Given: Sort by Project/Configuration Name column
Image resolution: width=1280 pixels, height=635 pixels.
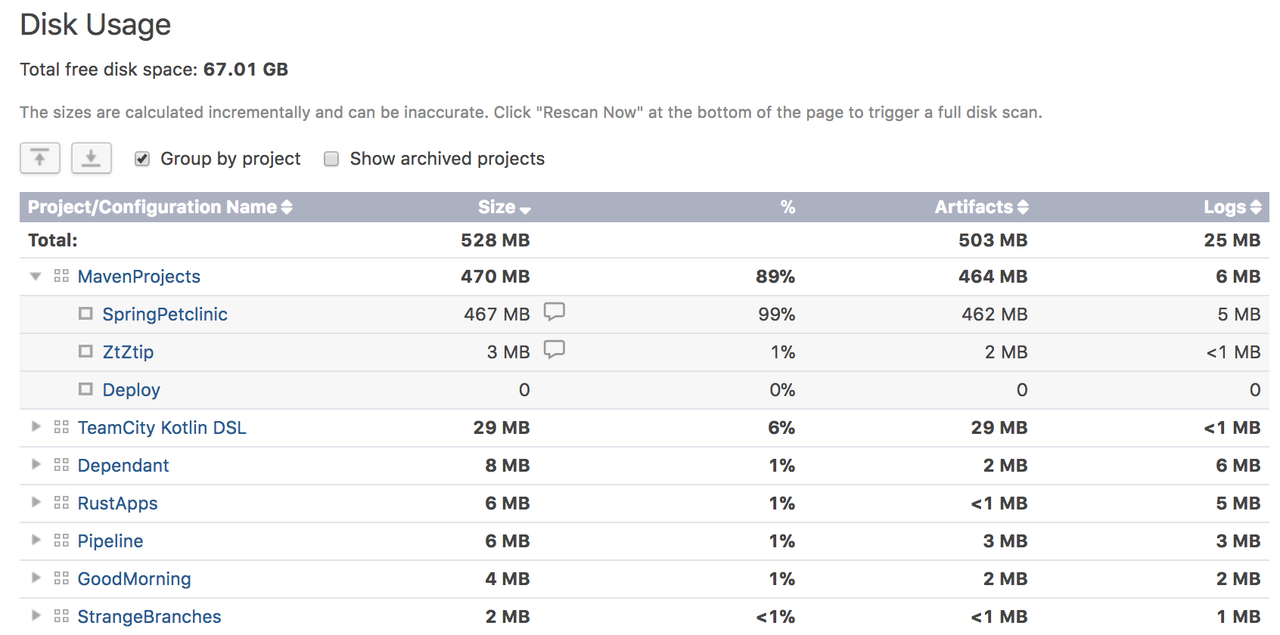Looking at the screenshot, I should [x=160, y=207].
